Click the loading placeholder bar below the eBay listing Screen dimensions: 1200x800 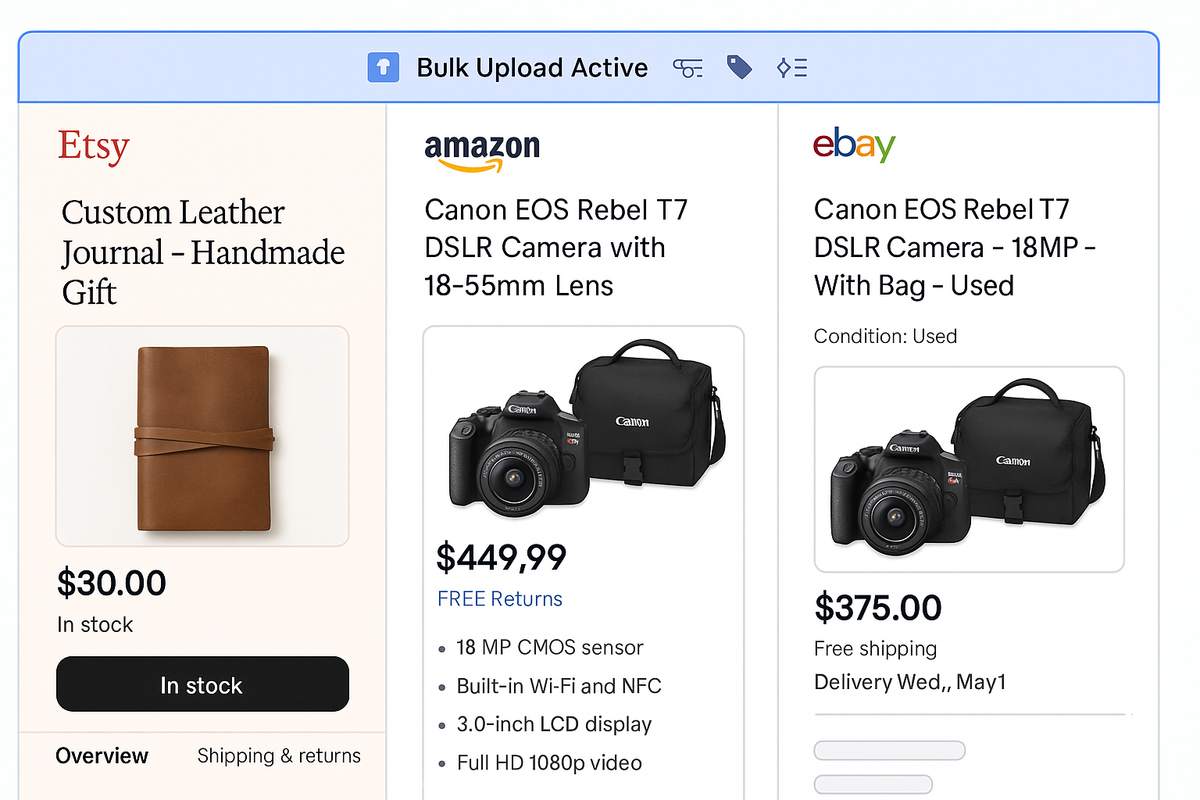tap(889, 750)
